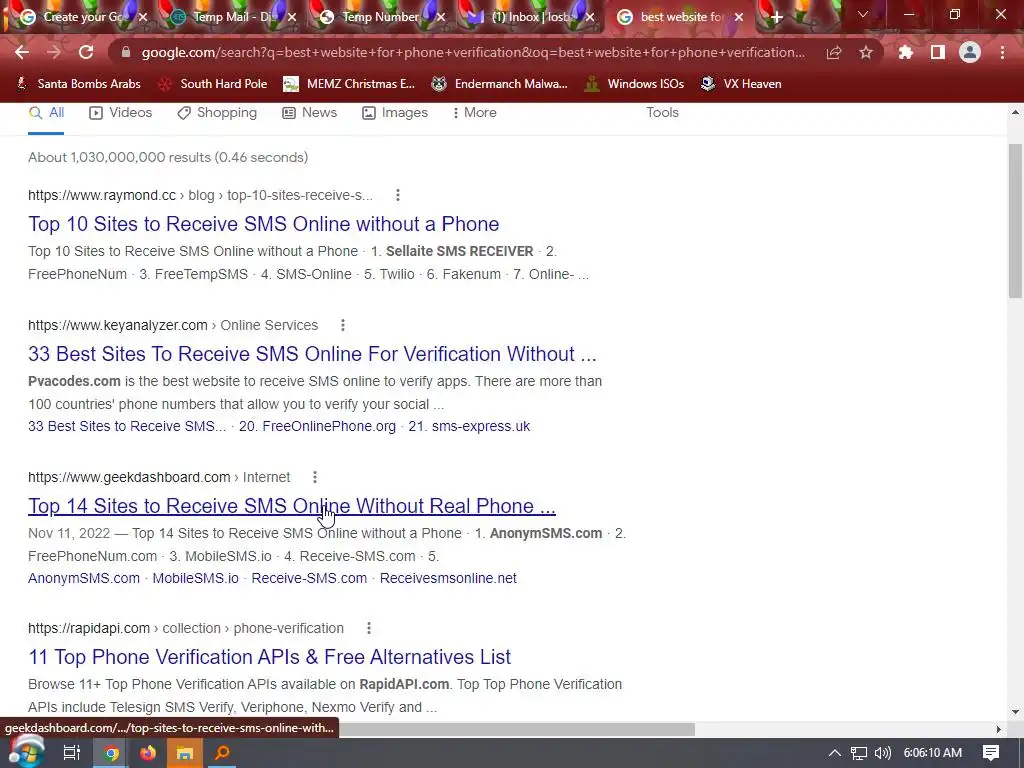
Task: Open '33 Best Sites to Receive SMS...' sitelink
Action: point(127,426)
